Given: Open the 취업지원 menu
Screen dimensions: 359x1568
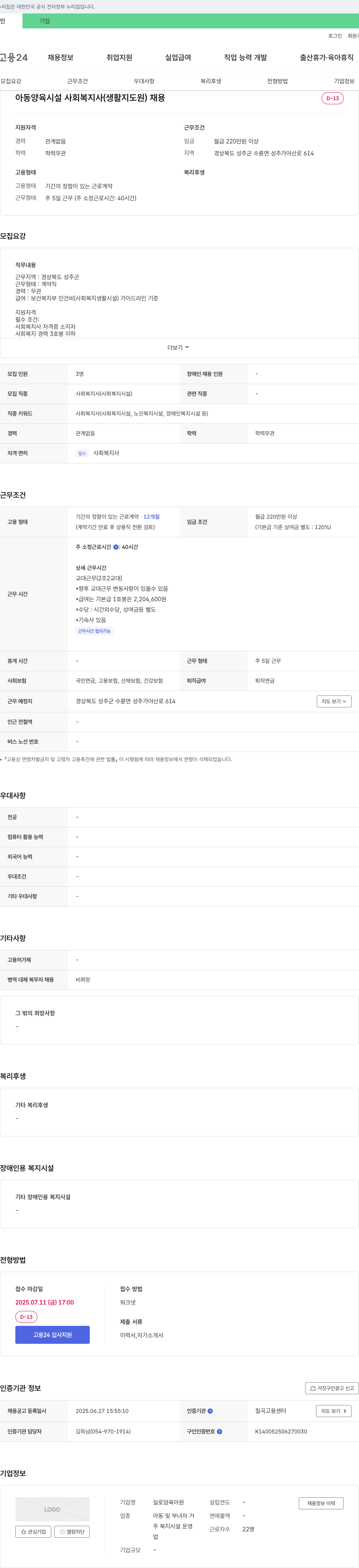Looking at the screenshot, I should coord(119,57).
